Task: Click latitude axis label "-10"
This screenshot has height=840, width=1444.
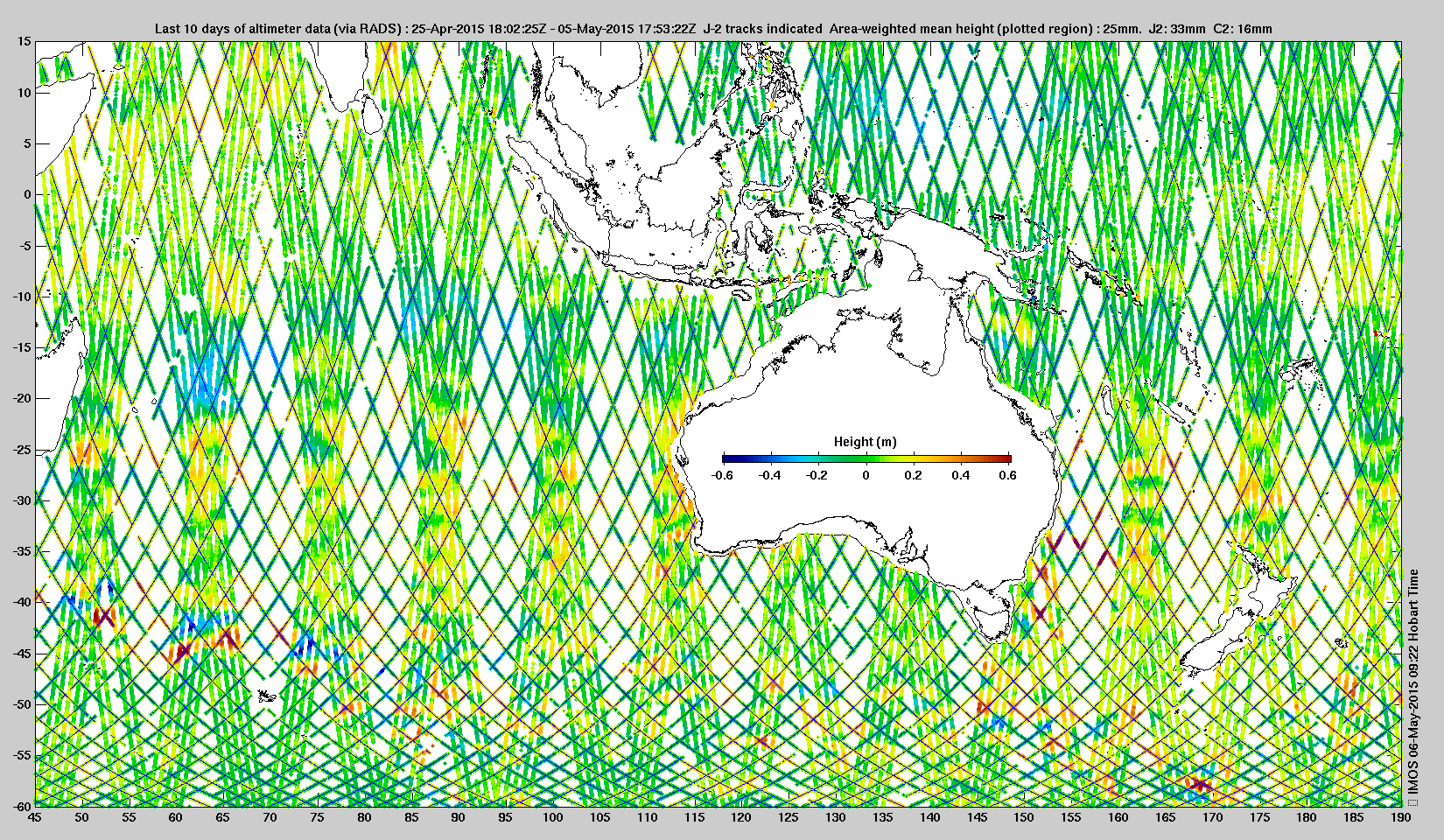Action: pyautogui.click(x=23, y=297)
